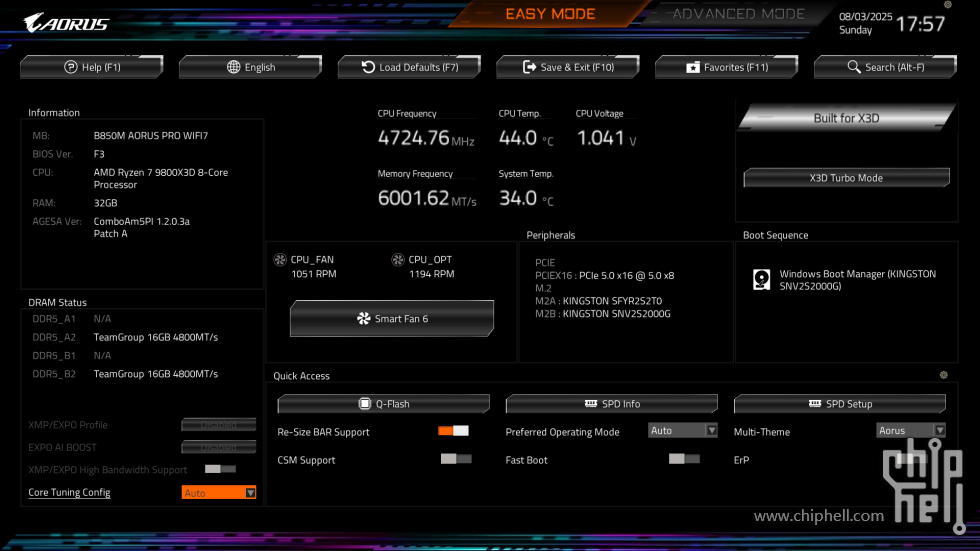Image resolution: width=980 pixels, height=551 pixels.
Task: Toggle Fast Boot switch
Action: (684, 459)
